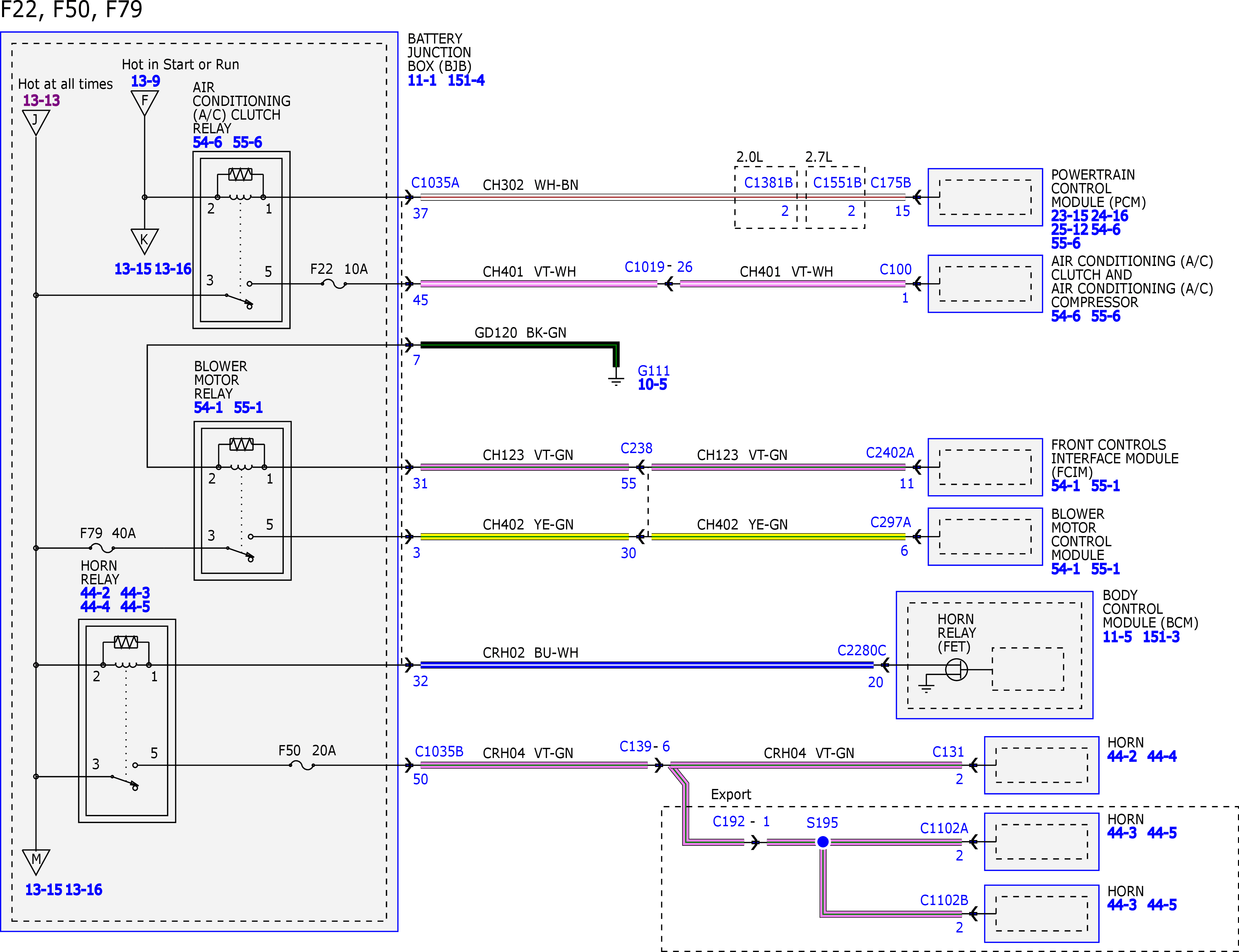Select connector label C238
1239x952 pixels.
636,449
